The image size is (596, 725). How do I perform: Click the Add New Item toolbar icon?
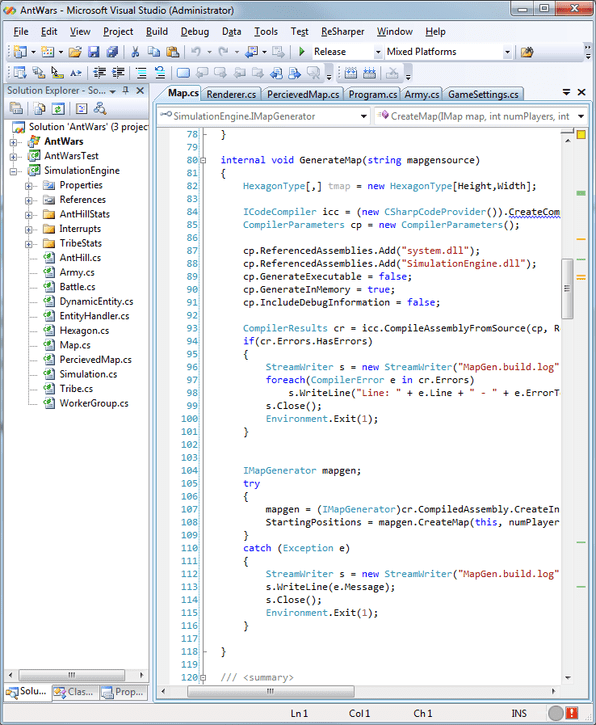coord(47,52)
